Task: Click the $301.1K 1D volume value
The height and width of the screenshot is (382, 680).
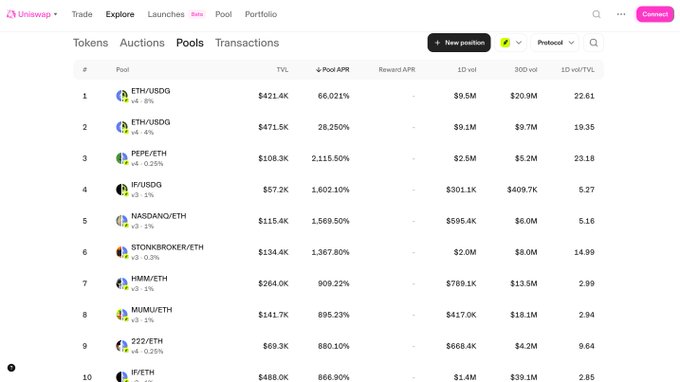Action: (x=461, y=189)
